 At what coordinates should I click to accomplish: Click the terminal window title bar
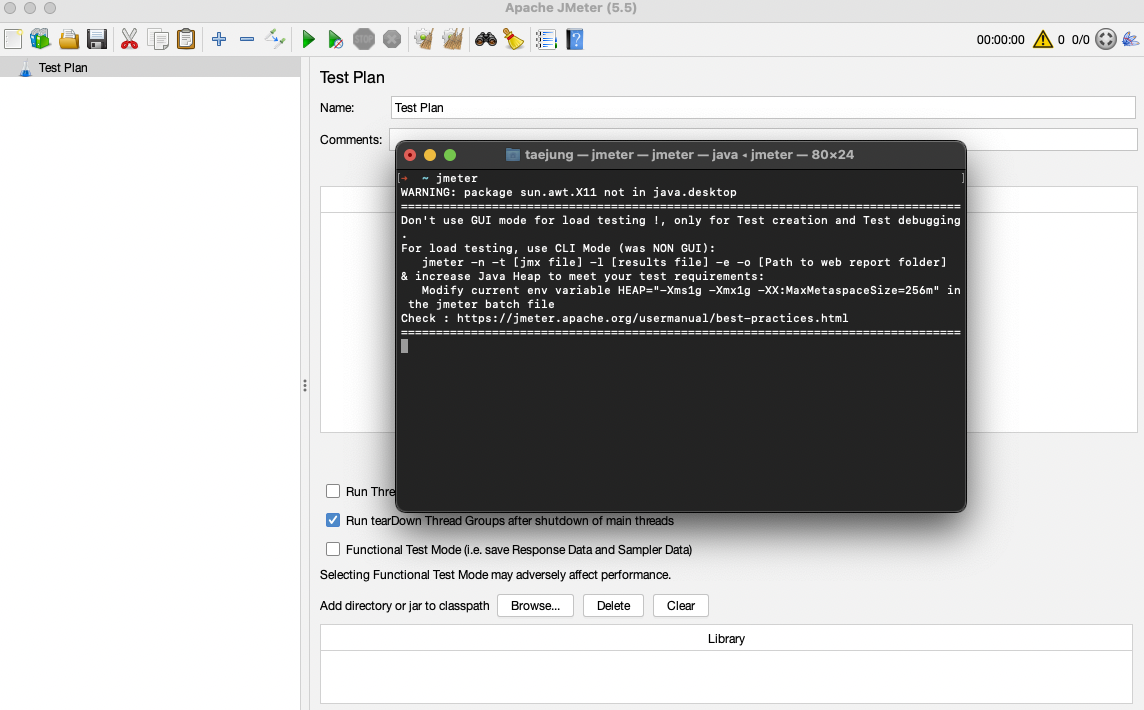click(x=681, y=155)
